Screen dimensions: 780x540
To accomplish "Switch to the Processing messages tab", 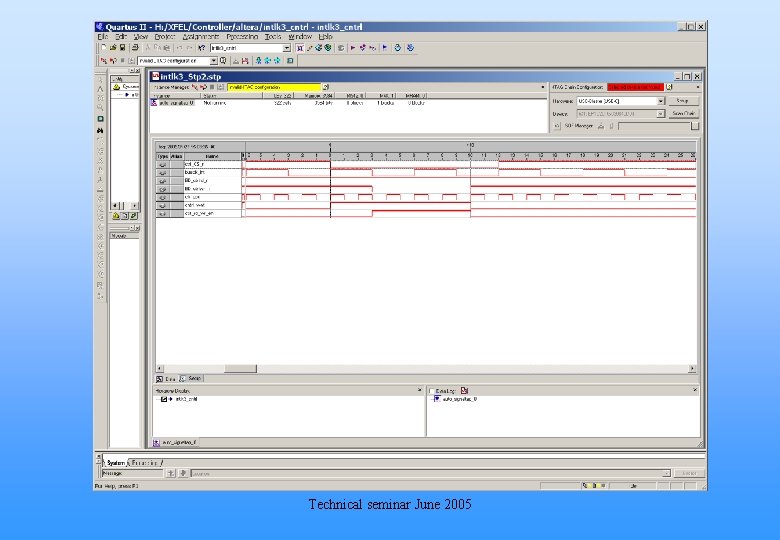I will [x=145, y=463].
